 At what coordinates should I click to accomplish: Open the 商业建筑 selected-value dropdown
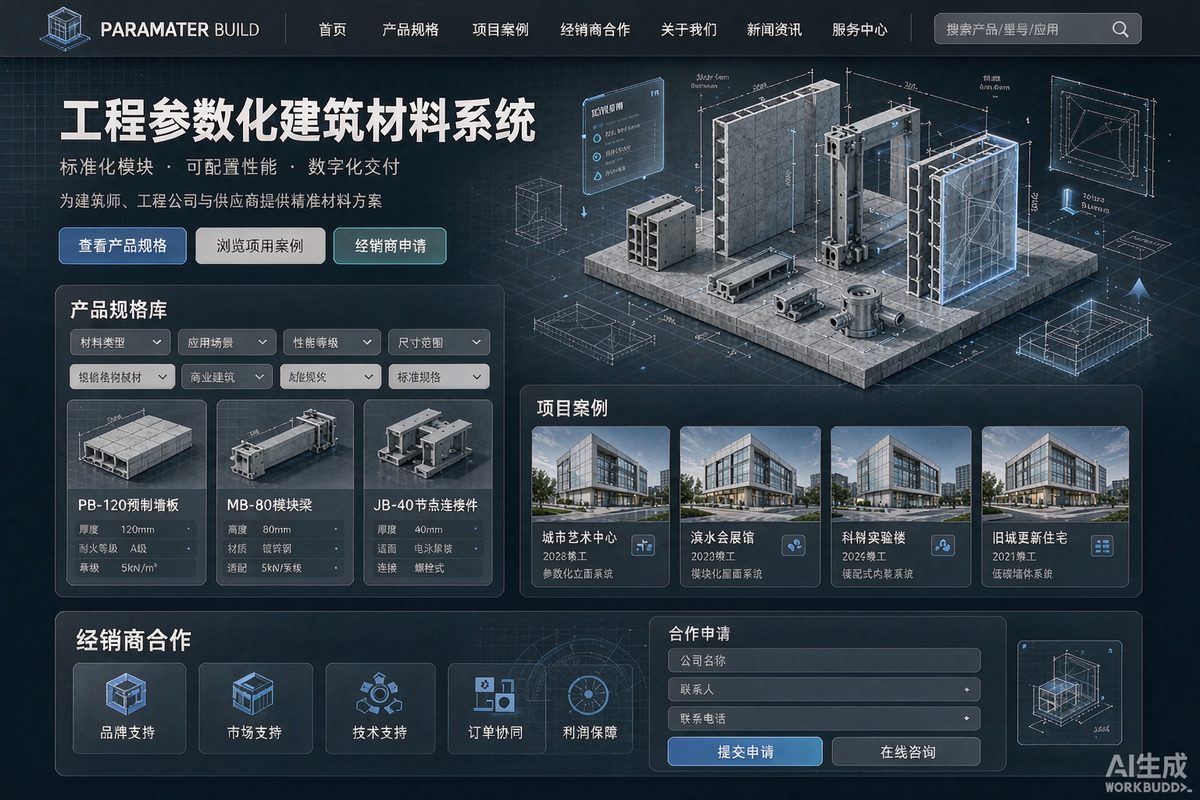point(227,377)
